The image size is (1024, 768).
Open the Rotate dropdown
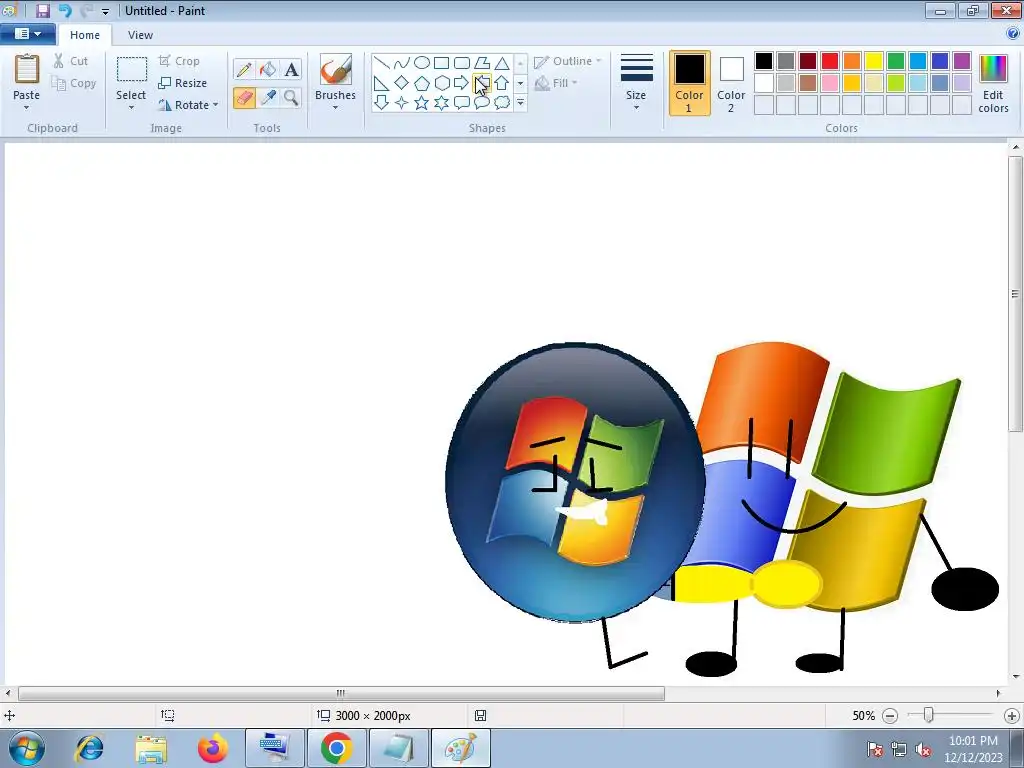(x=188, y=104)
